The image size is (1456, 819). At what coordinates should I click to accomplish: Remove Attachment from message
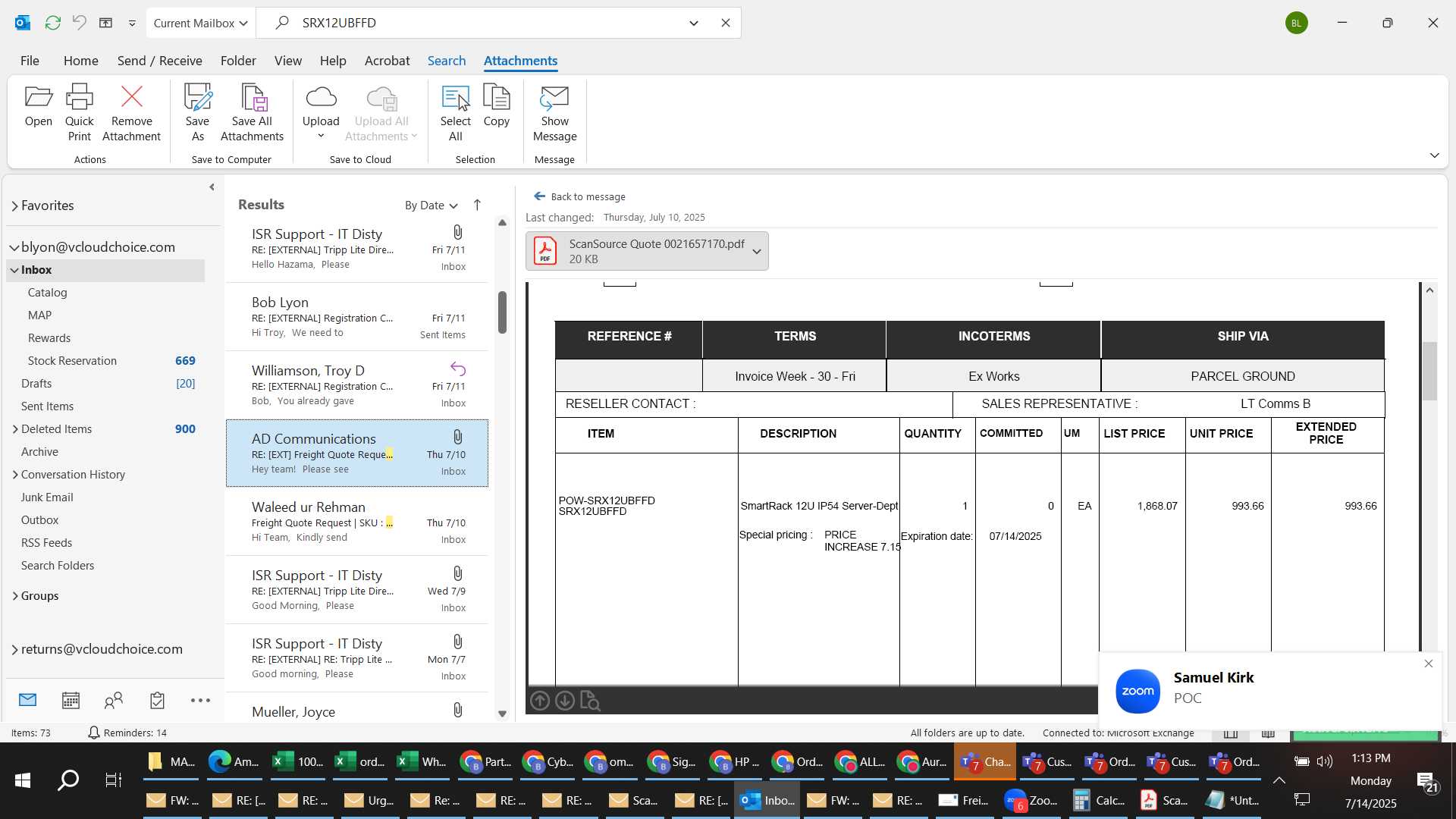click(131, 112)
